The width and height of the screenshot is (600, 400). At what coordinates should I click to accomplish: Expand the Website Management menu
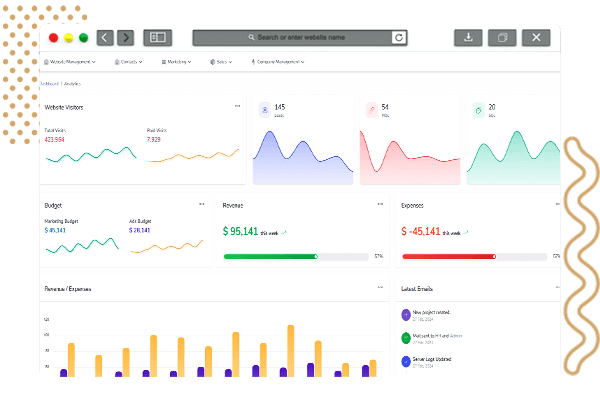[x=70, y=62]
